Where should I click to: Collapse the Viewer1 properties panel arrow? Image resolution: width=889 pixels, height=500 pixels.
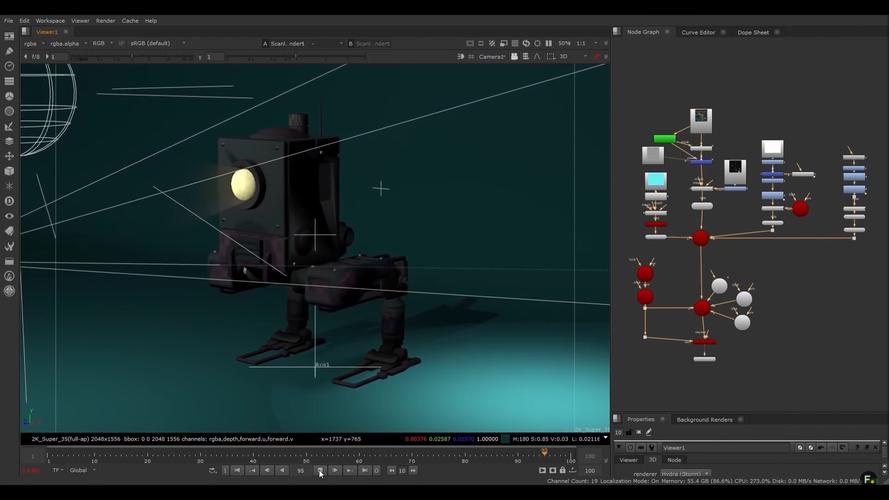(619, 447)
